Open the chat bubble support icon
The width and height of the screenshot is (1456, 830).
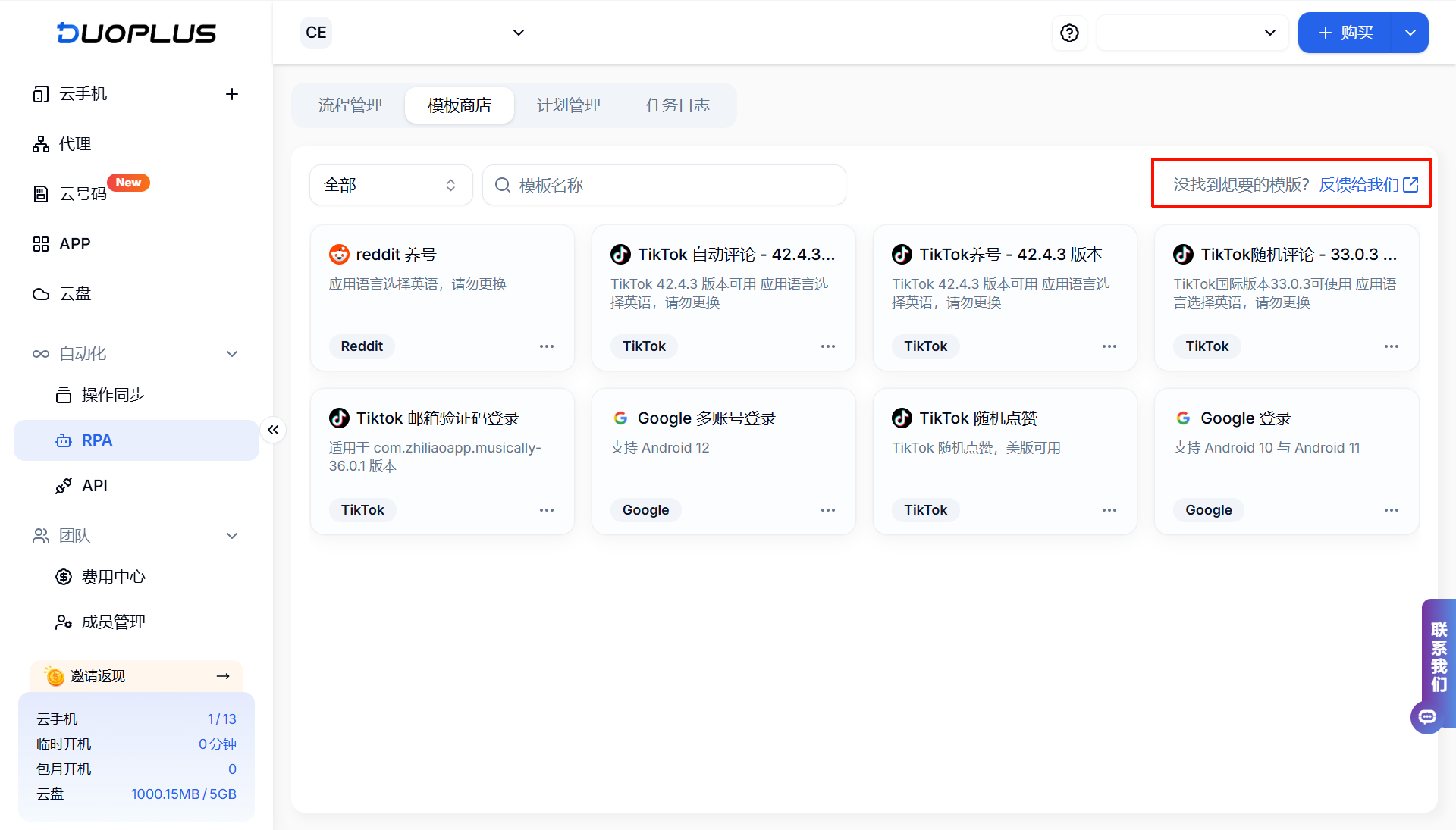[x=1427, y=717]
